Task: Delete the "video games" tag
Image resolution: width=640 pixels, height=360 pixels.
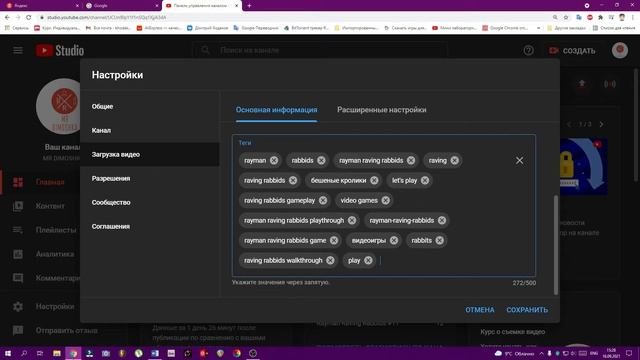Action: coord(386,200)
